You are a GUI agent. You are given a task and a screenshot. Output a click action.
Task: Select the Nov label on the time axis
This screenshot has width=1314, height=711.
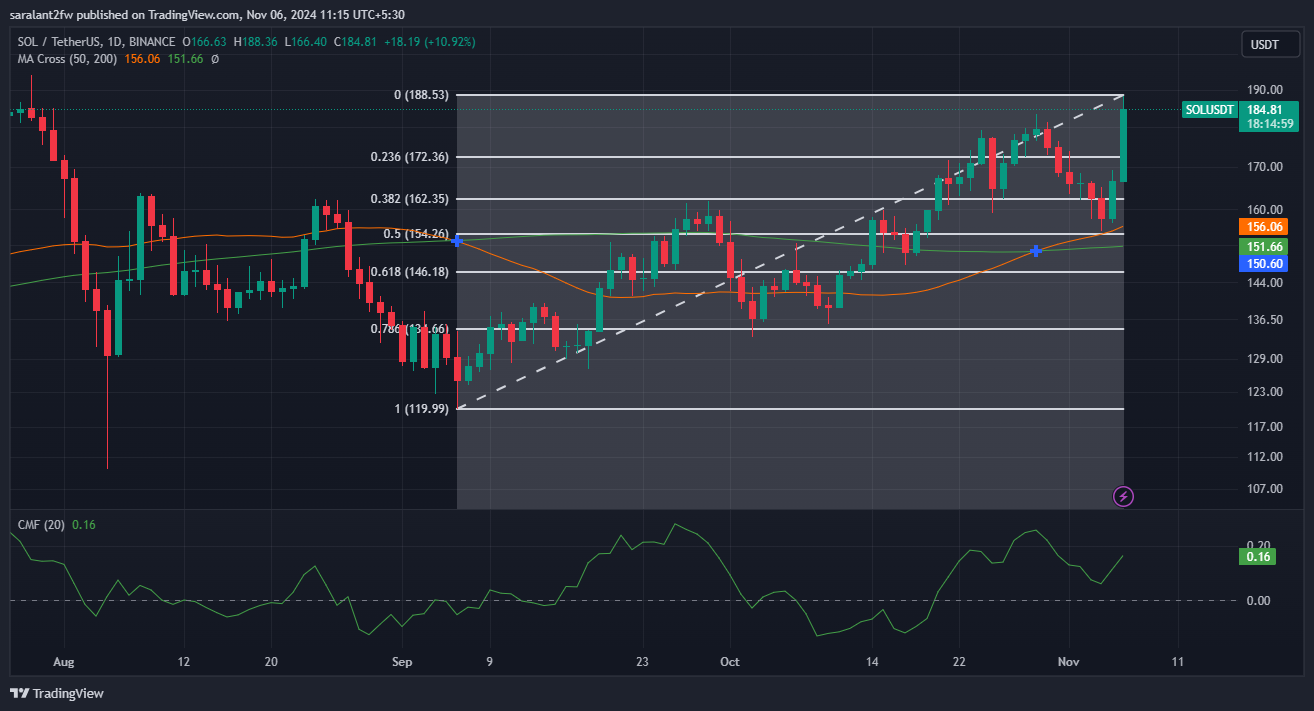1067,661
